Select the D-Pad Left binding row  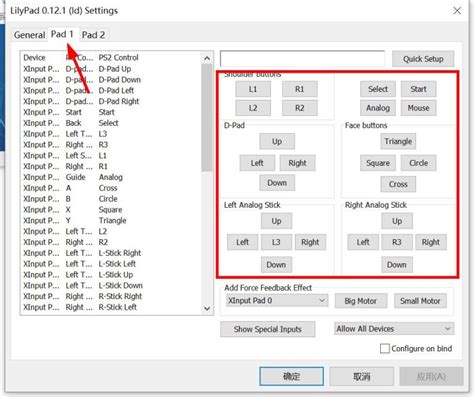tap(111, 90)
